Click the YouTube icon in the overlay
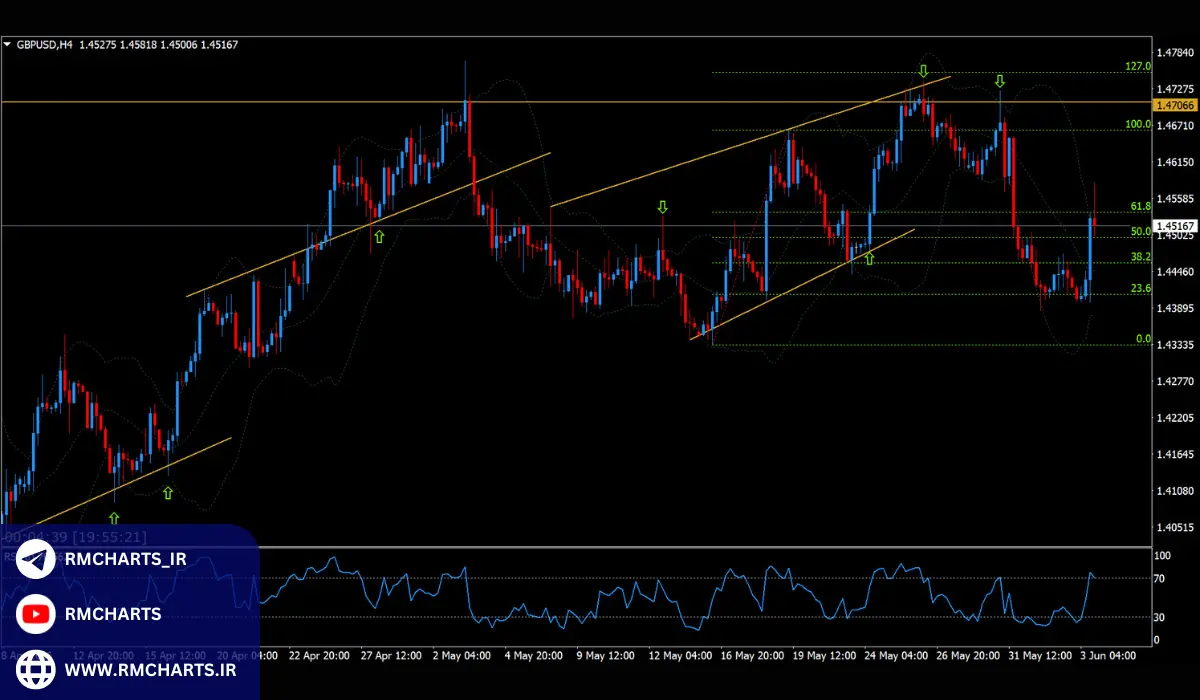This screenshot has width=1200, height=700. pos(36,614)
